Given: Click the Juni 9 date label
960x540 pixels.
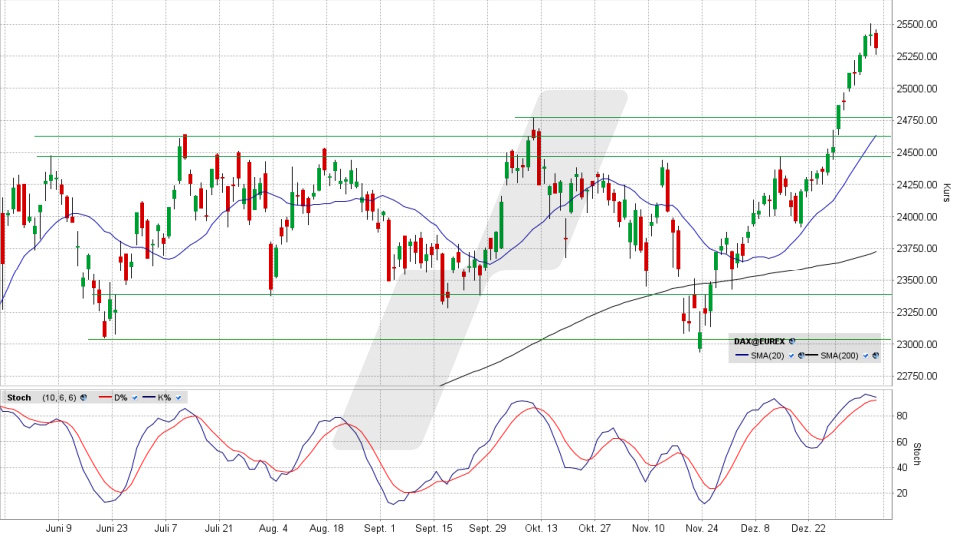Looking at the screenshot, I should coord(59,528).
